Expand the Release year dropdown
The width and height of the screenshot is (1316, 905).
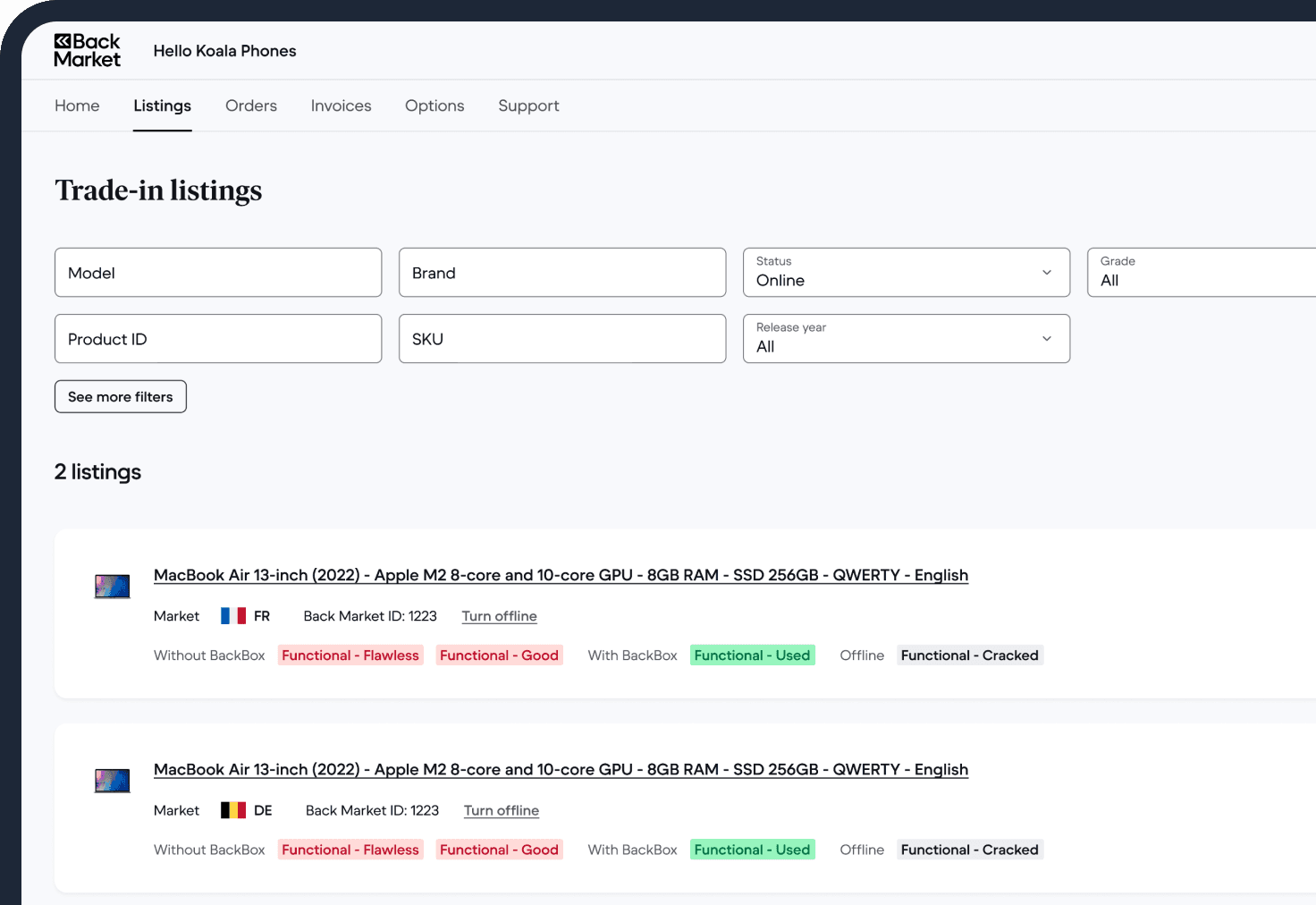coord(907,339)
